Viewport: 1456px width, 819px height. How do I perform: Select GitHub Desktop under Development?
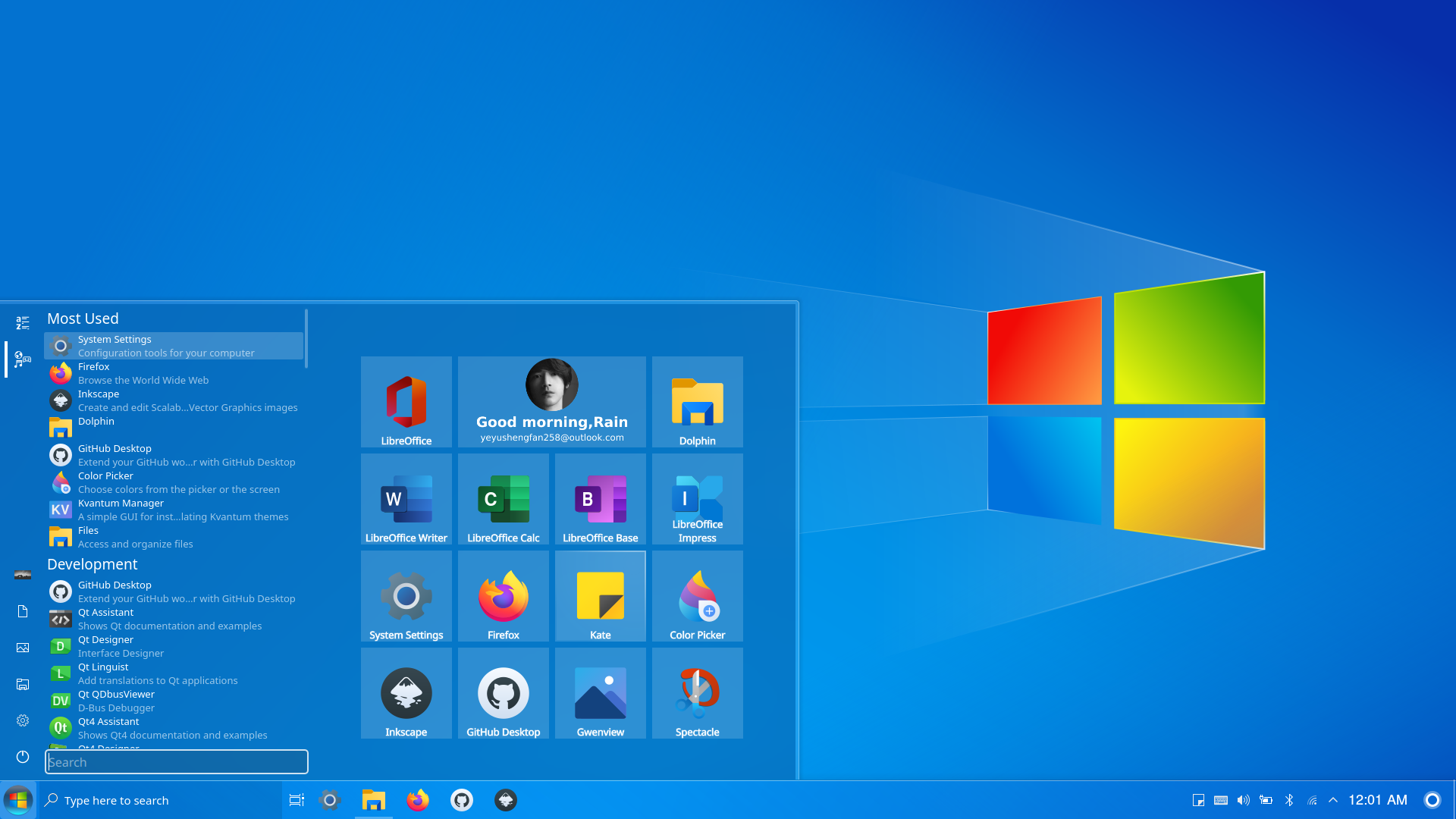174,591
